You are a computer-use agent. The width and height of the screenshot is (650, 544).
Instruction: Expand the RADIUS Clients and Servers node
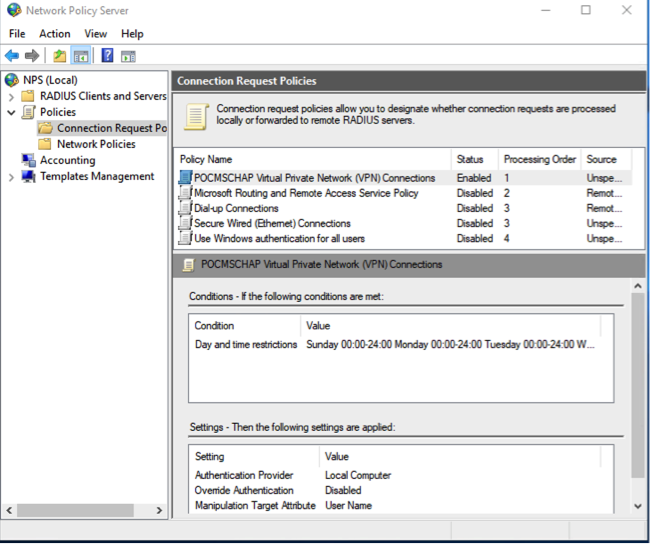[x=11, y=97]
